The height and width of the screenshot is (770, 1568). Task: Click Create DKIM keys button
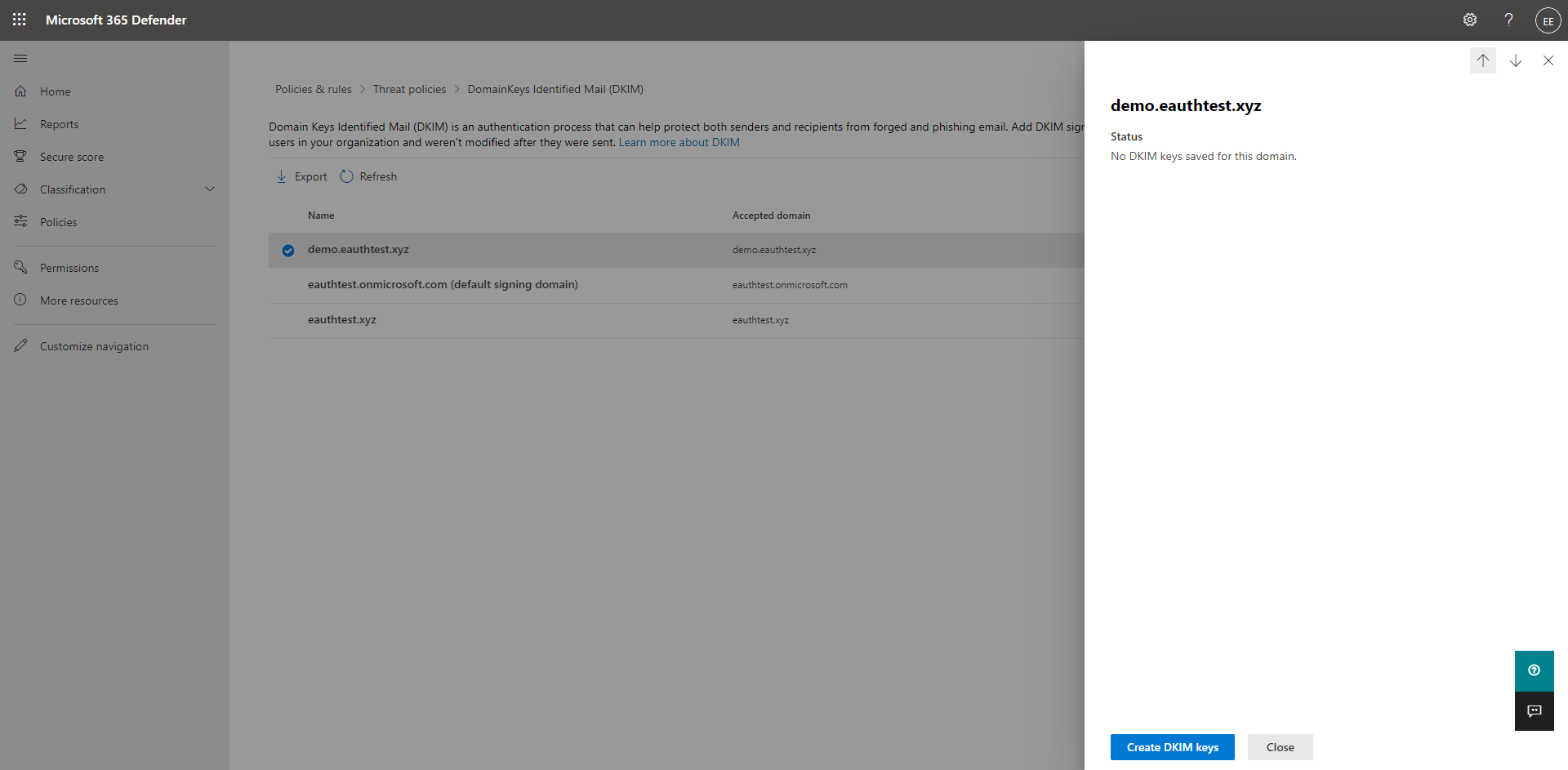(x=1173, y=747)
